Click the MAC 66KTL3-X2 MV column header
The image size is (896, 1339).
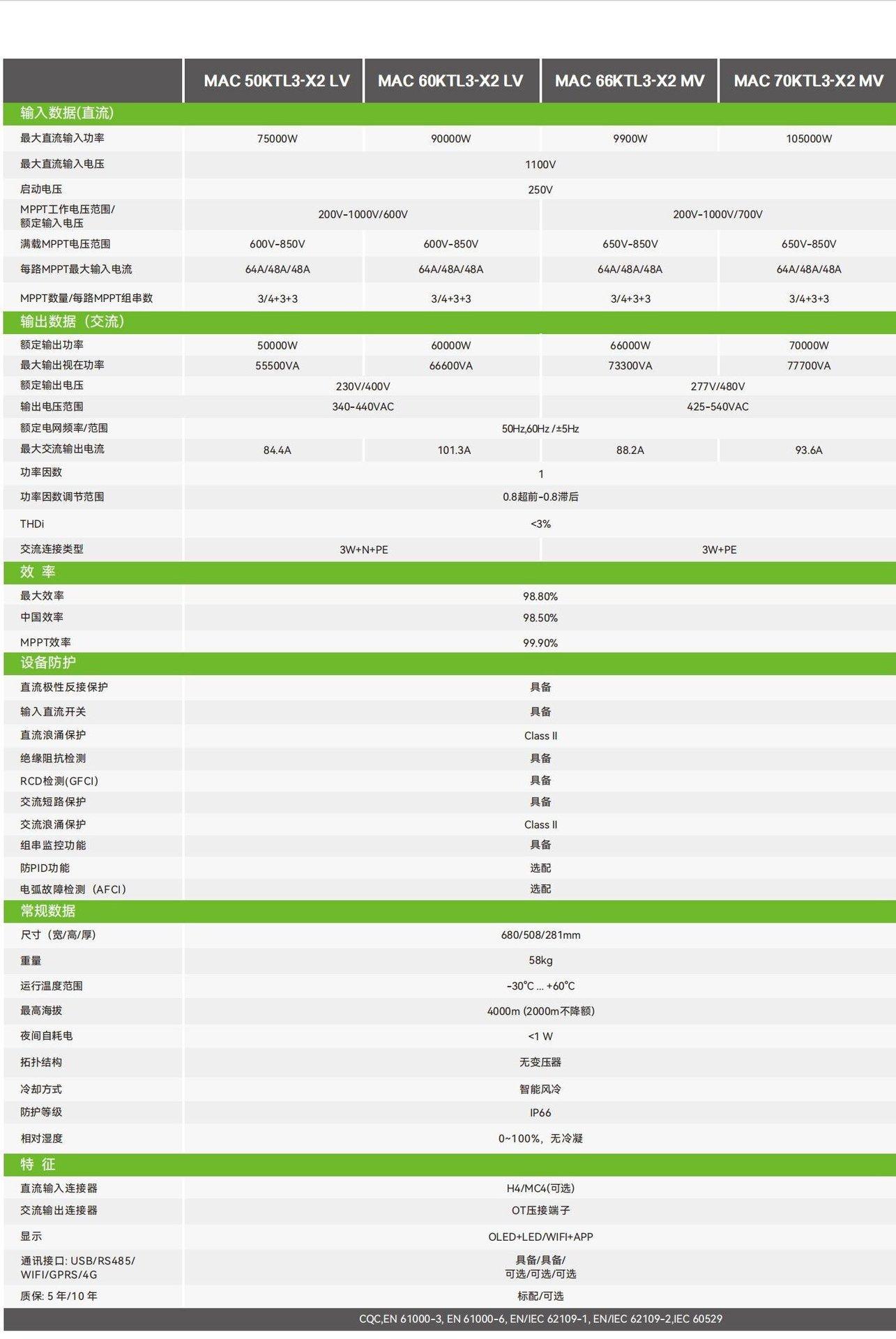pos(630,81)
